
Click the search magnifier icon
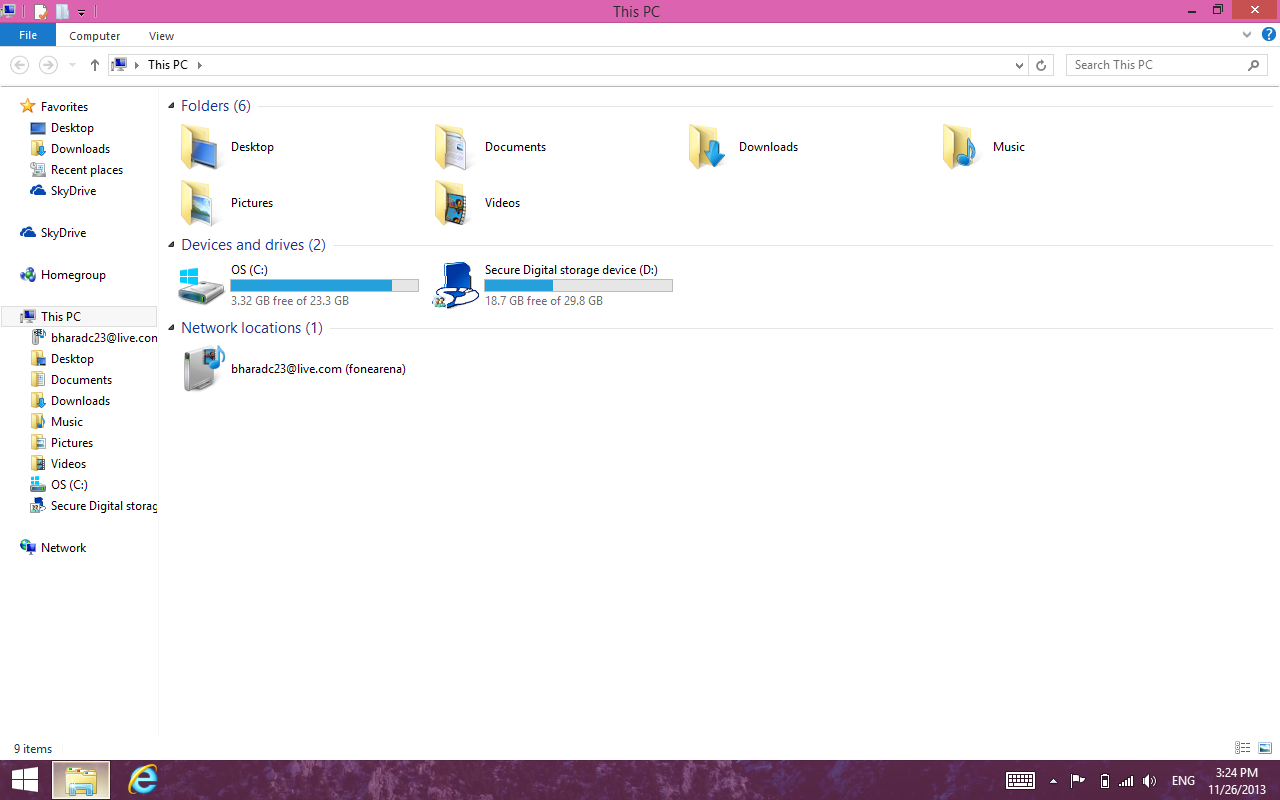tap(1254, 65)
